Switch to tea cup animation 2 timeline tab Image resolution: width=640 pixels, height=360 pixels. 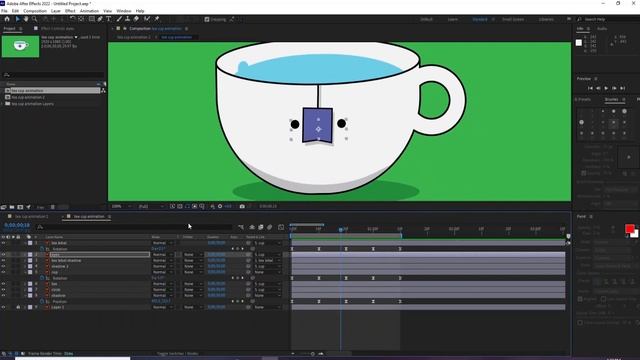click(x=31, y=217)
